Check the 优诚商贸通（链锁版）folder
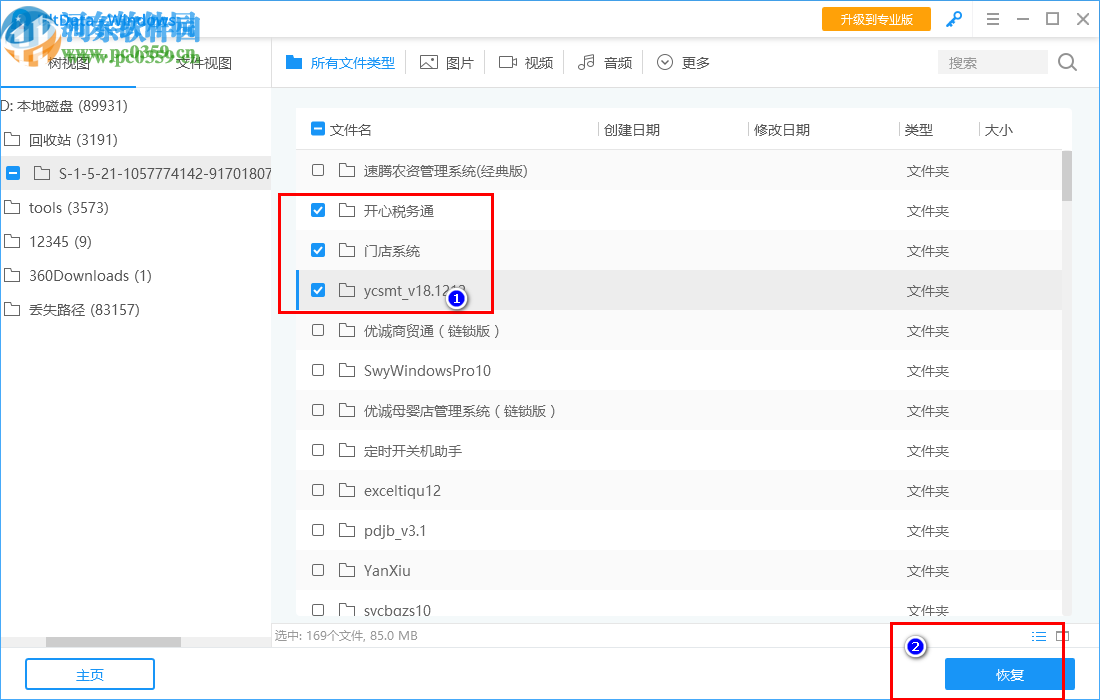This screenshot has width=1100, height=700. (318, 330)
